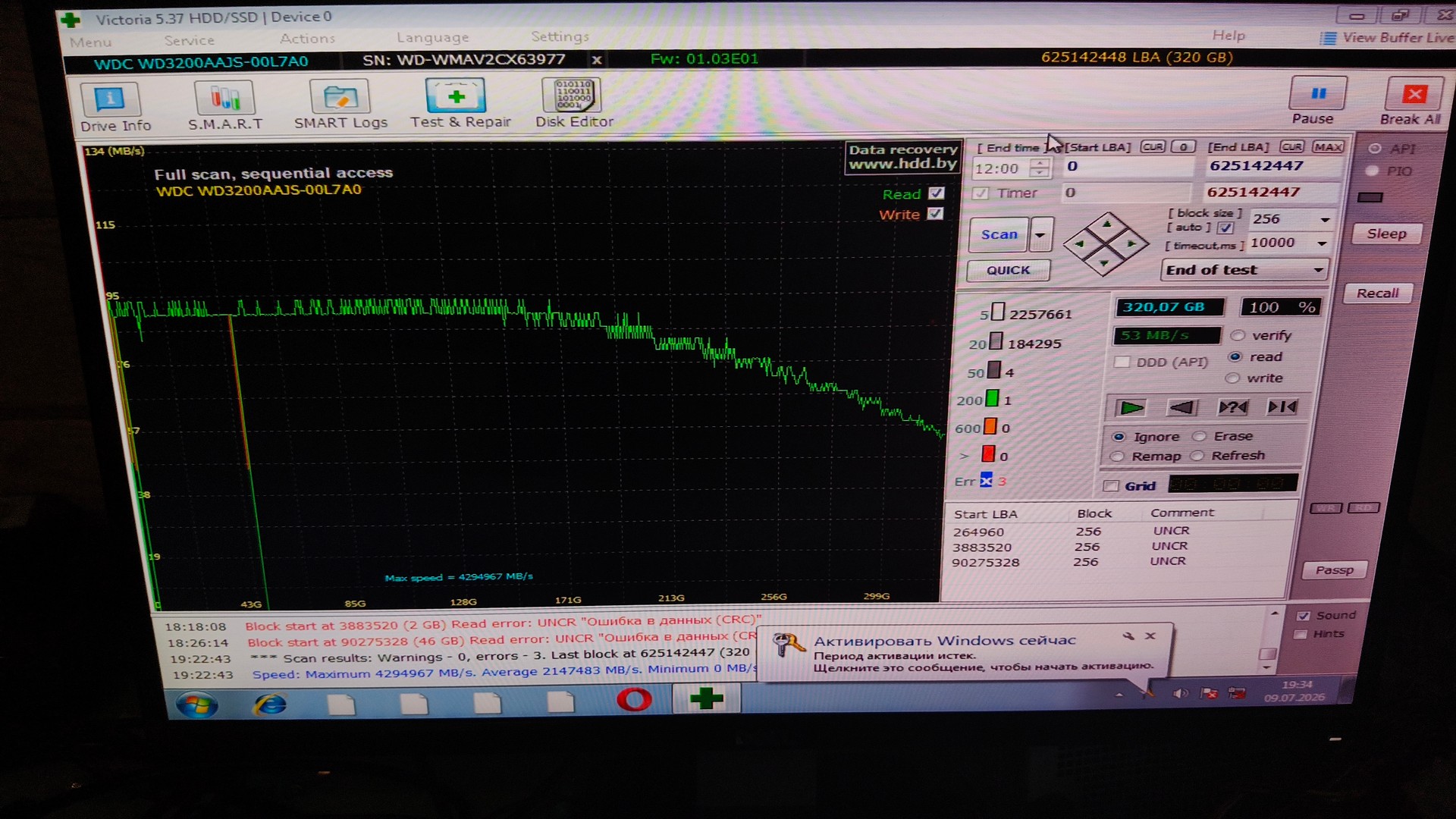Select the Refresh error action
This screenshot has width=1456, height=819.
1197,455
